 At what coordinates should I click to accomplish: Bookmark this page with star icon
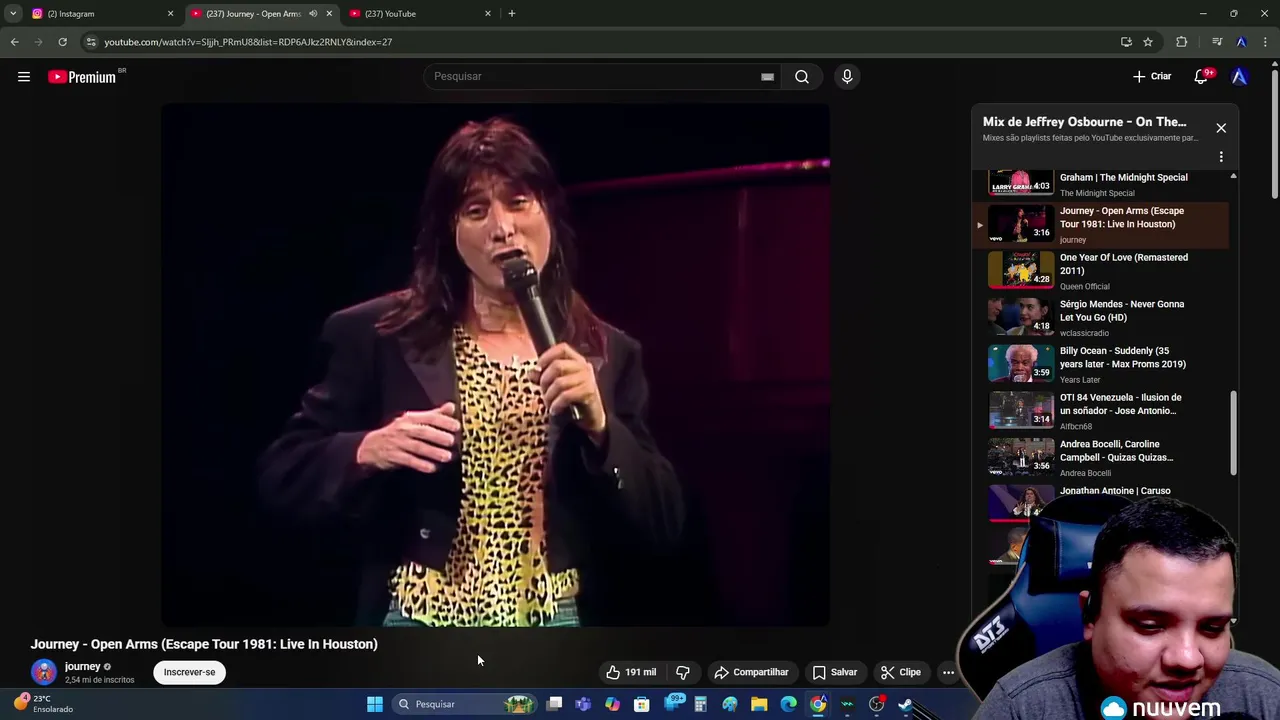click(x=1148, y=42)
